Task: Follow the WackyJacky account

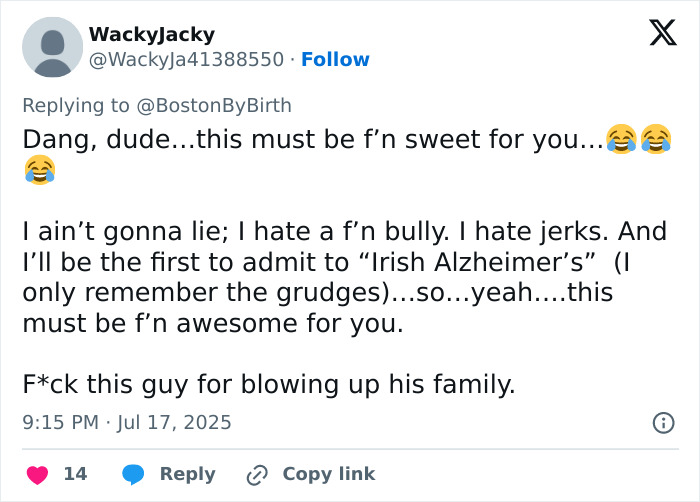Action: coord(335,60)
